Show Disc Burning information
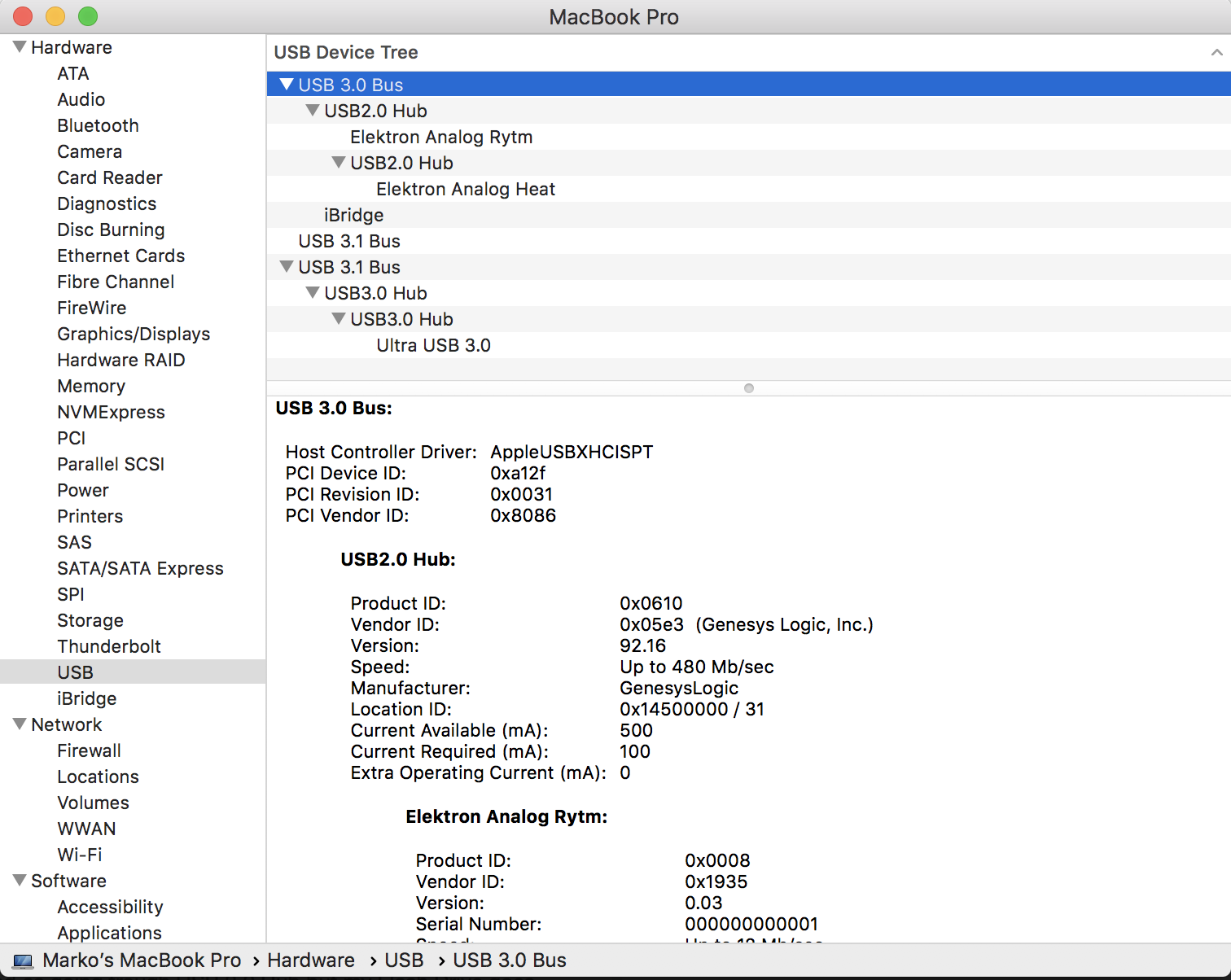 click(111, 230)
